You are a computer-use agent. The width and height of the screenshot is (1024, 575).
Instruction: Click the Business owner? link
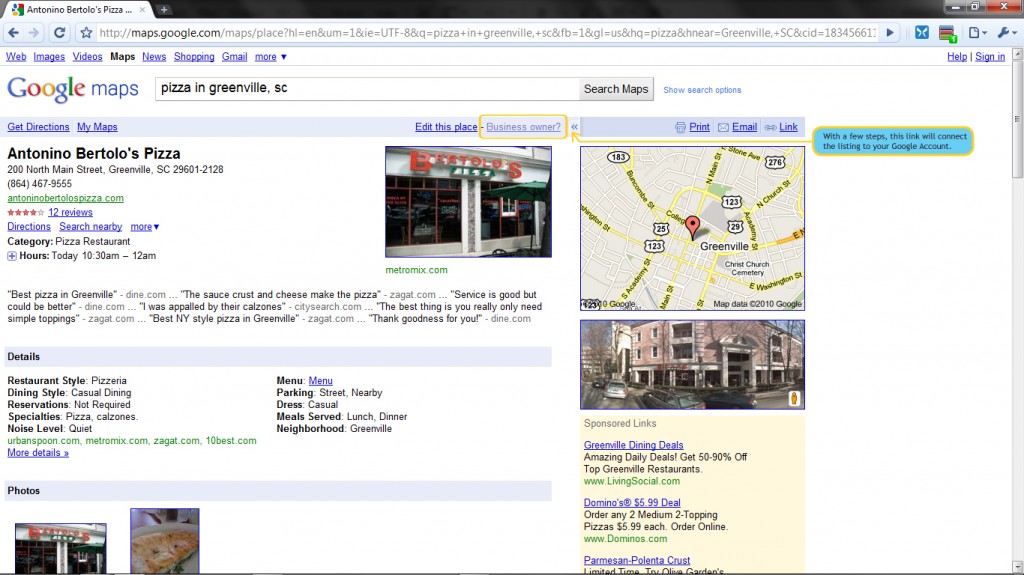[523, 127]
